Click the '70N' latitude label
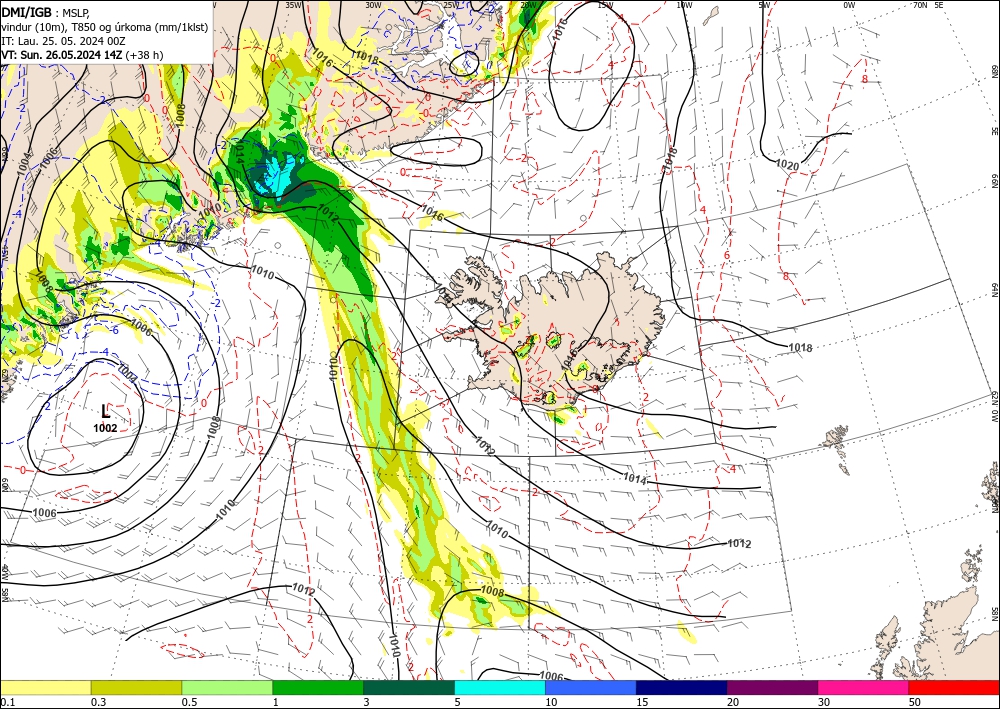Viewport: 1000px width, 709px height. click(920, 5)
